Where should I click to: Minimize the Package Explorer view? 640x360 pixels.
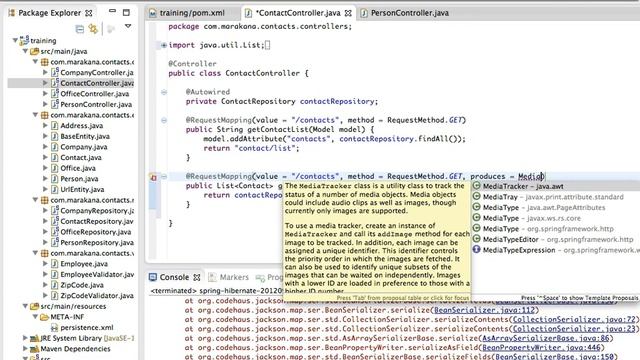[x=112, y=11]
